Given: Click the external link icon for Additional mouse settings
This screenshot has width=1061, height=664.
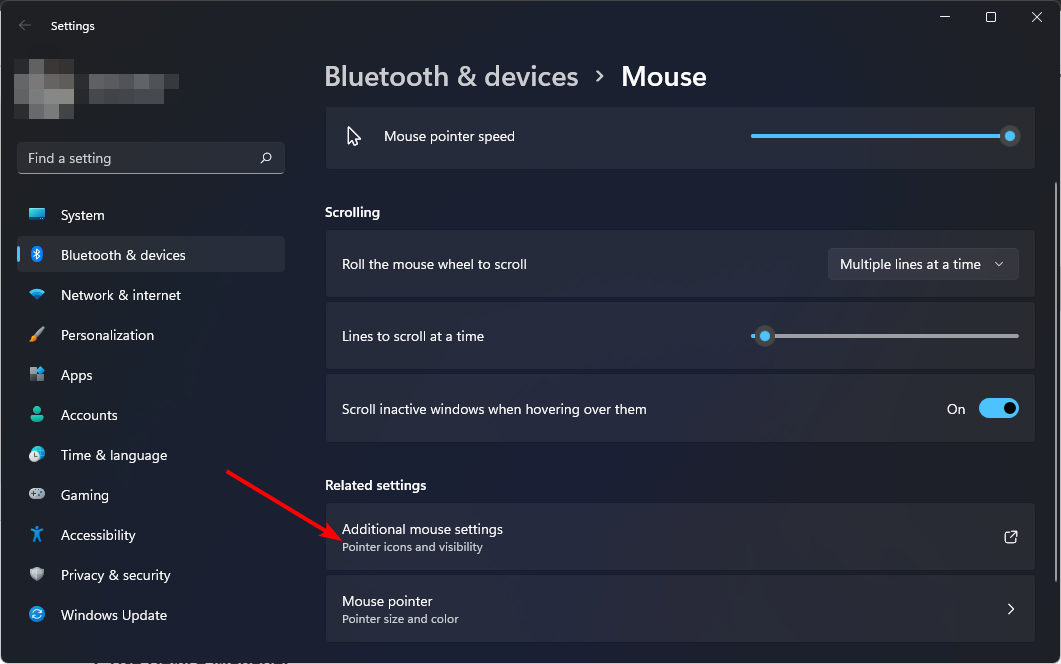Looking at the screenshot, I should click(1010, 537).
